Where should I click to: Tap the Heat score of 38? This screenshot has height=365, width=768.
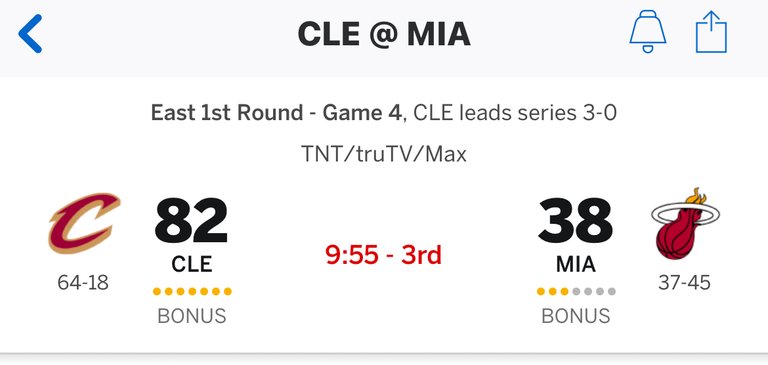click(575, 221)
